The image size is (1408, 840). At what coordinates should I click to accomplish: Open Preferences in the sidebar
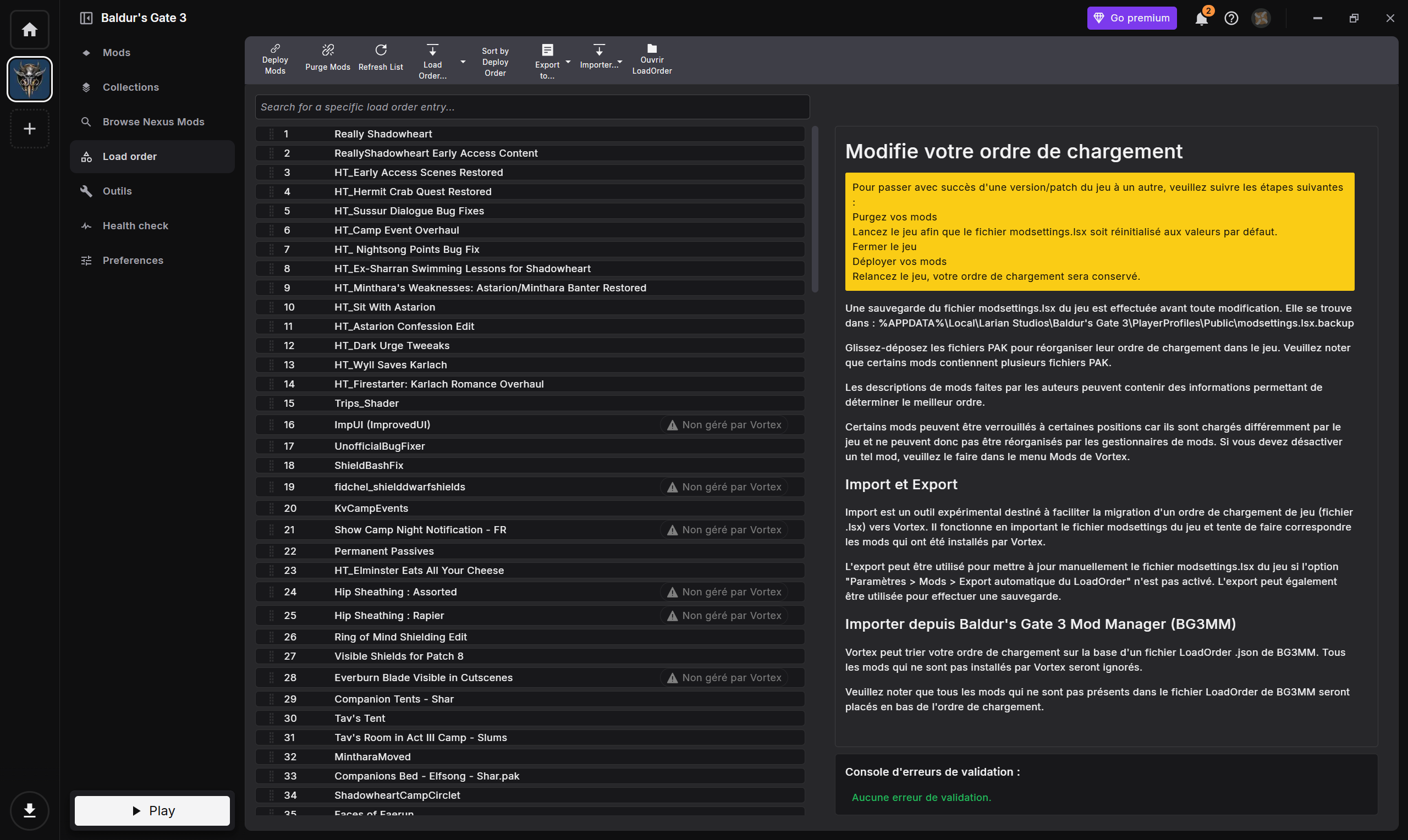(152, 261)
